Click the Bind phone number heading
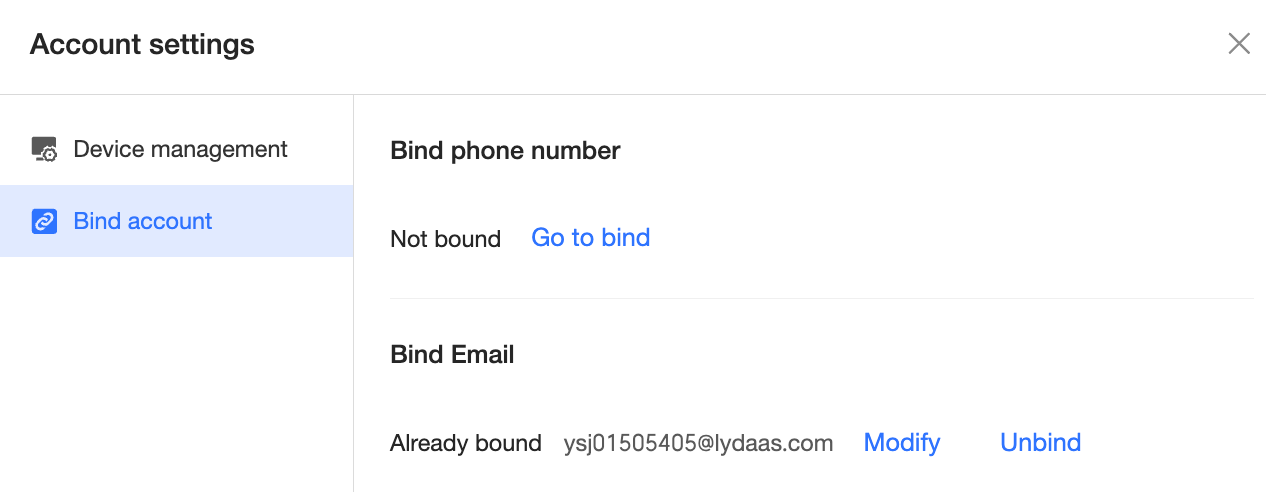Viewport: 1266px width, 492px height. [x=505, y=151]
